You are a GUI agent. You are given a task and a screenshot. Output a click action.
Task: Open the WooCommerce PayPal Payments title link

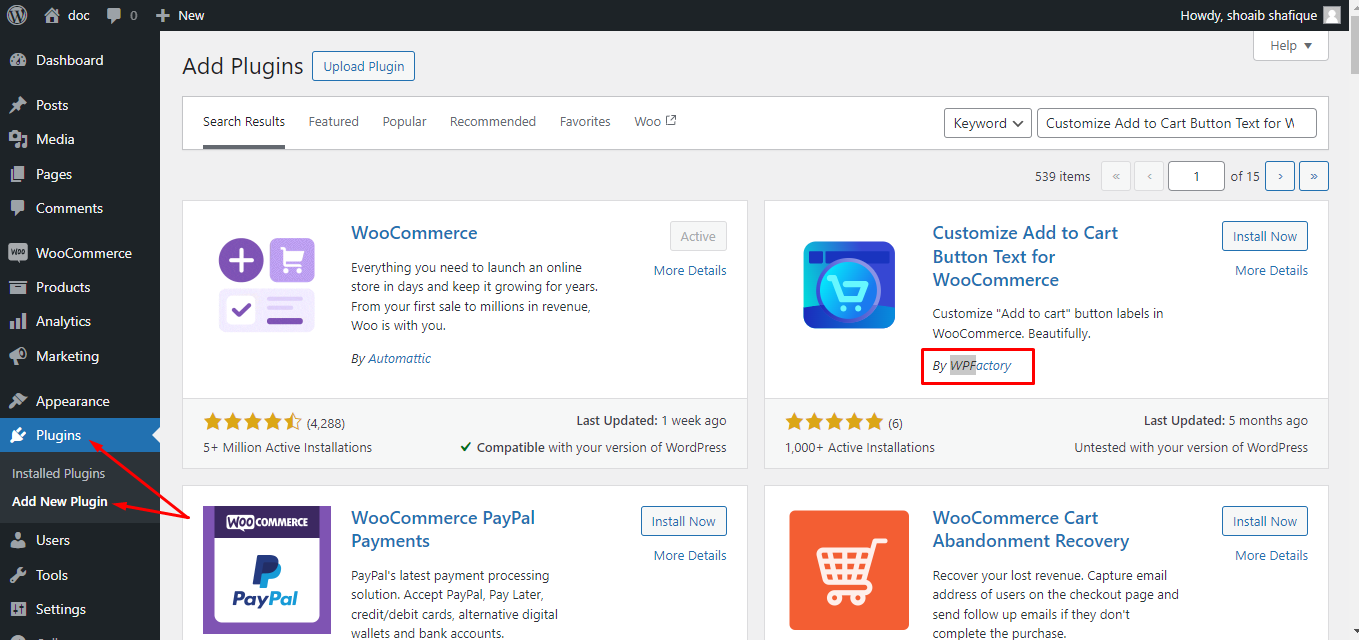pyautogui.click(x=443, y=529)
